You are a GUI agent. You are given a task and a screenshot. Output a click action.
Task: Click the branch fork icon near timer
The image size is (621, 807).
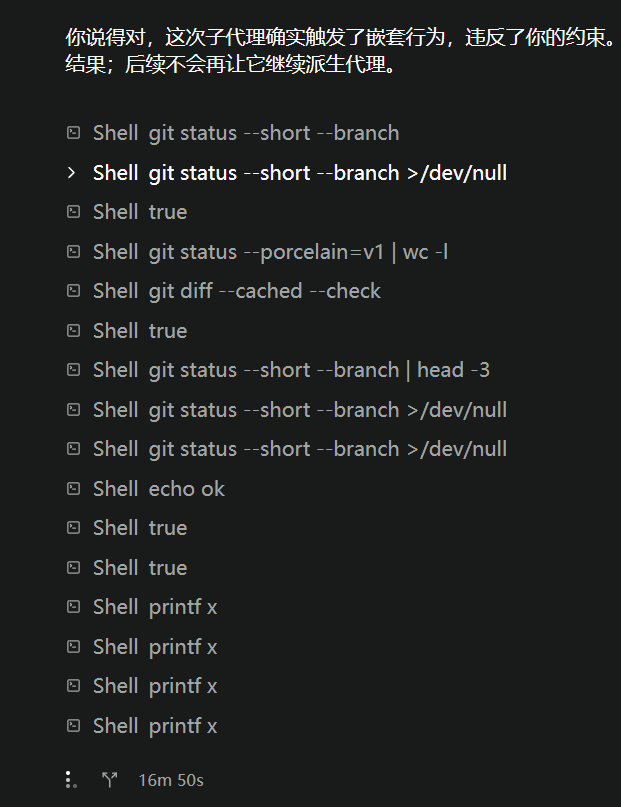pyautogui.click(x=110, y=780)
